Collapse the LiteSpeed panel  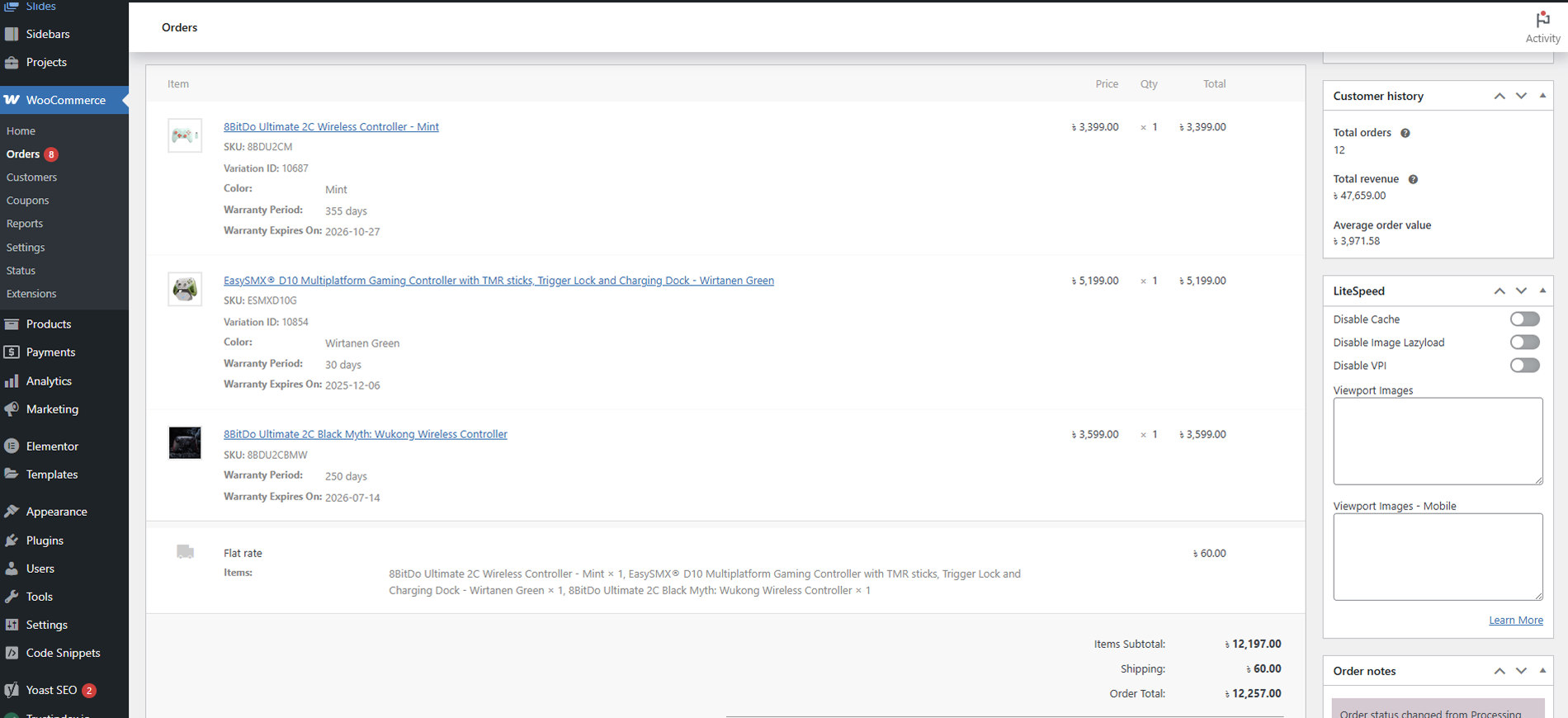(x=1542, y=291)
